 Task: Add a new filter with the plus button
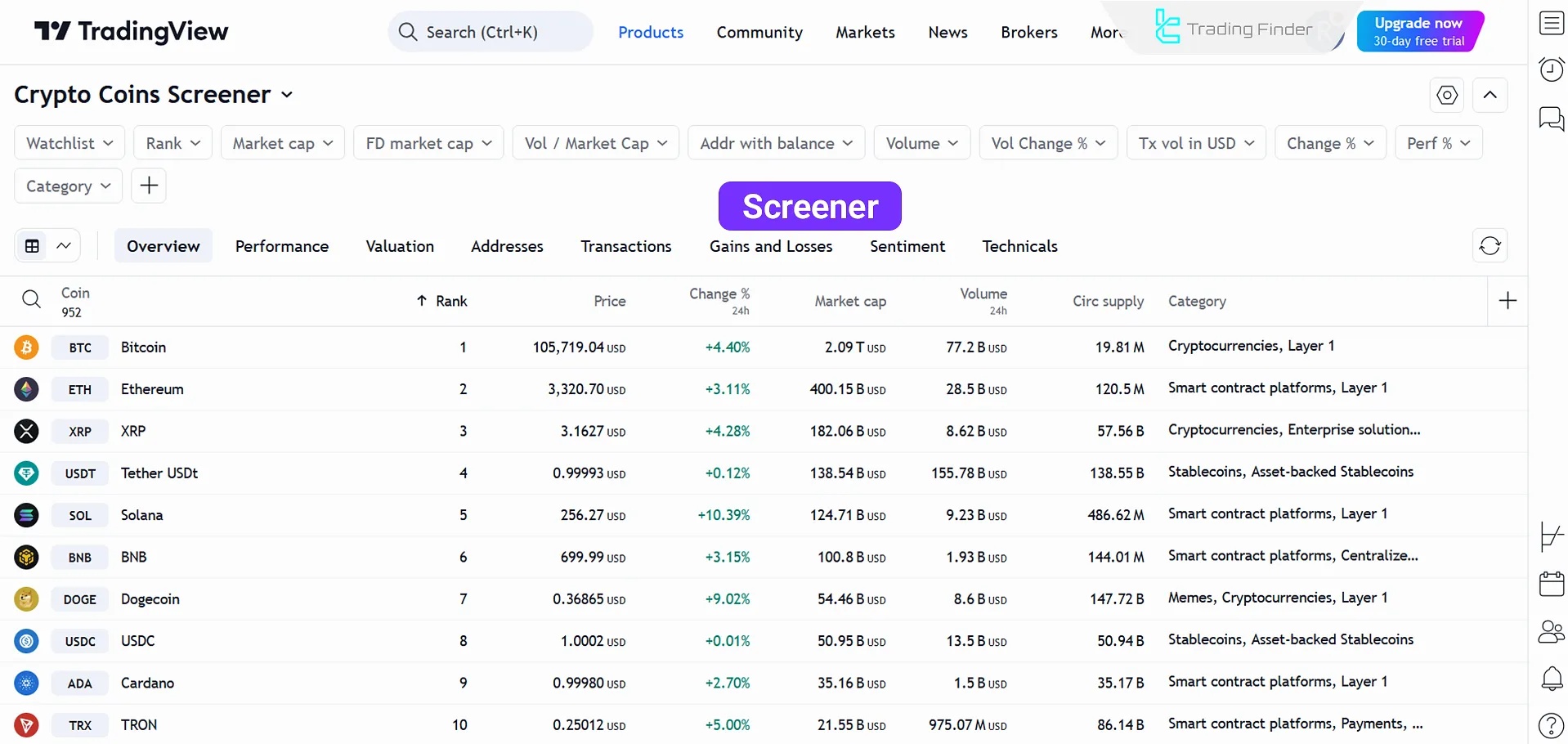[149, 186]
